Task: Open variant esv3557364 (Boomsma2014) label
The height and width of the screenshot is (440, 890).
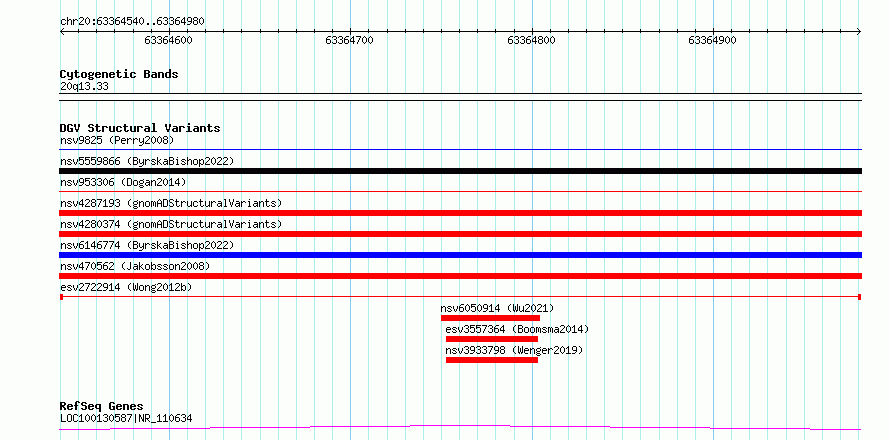Action: click(x=518, y=329)
